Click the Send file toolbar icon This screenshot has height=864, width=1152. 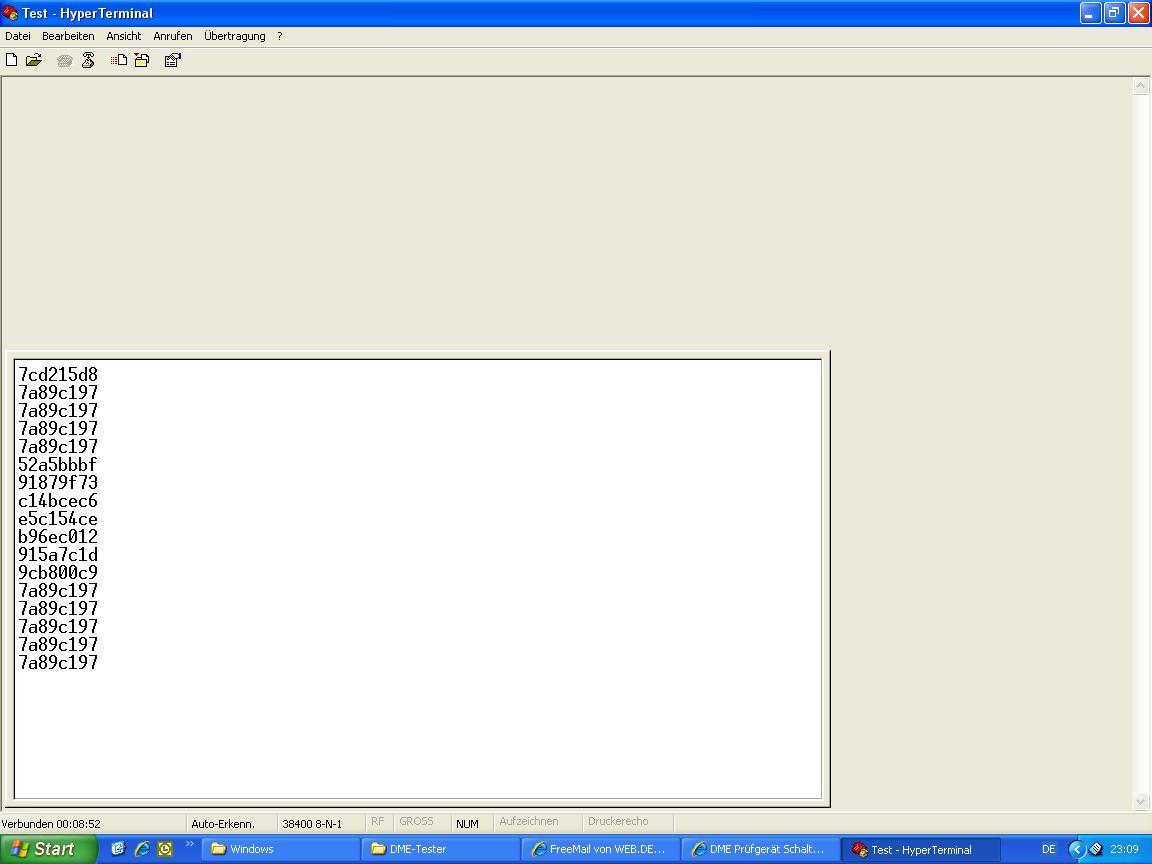click(119, 60)
